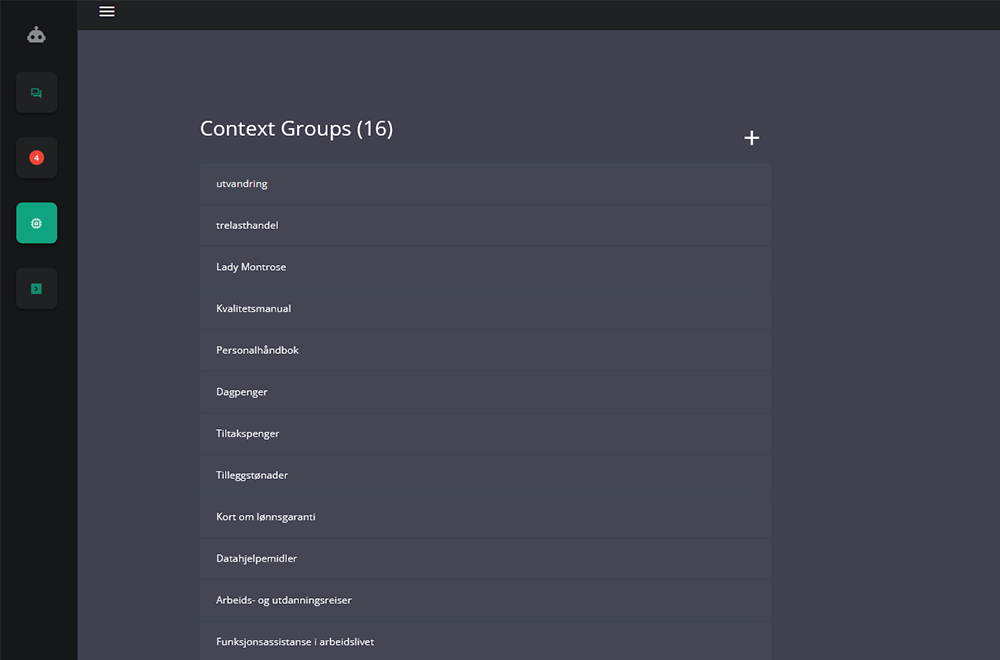This screenshot has height=660, width=1000.
Task: Add a new context group
Action: point(752,138)
